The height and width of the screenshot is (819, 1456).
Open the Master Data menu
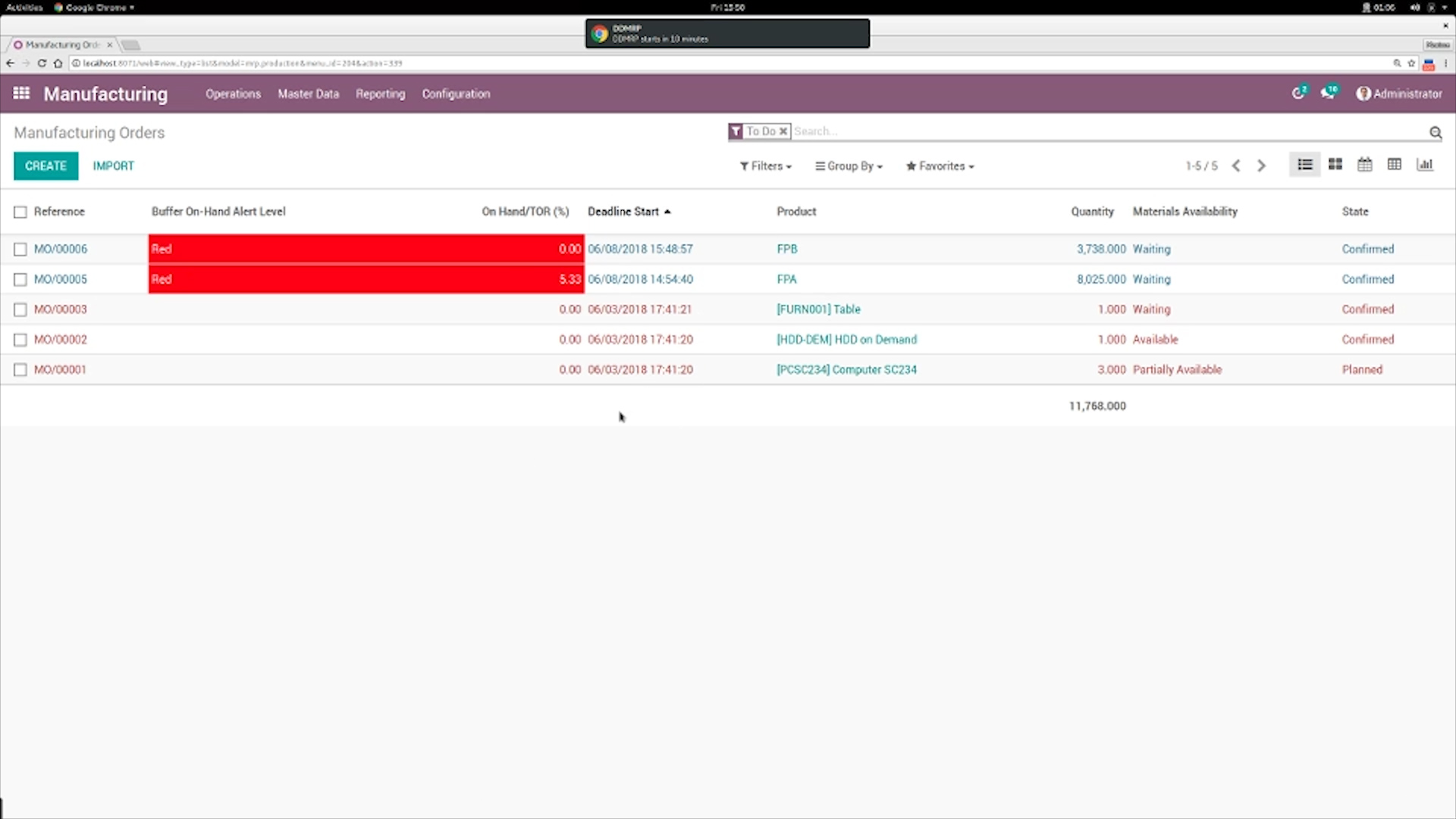click(x=308, y=93)
